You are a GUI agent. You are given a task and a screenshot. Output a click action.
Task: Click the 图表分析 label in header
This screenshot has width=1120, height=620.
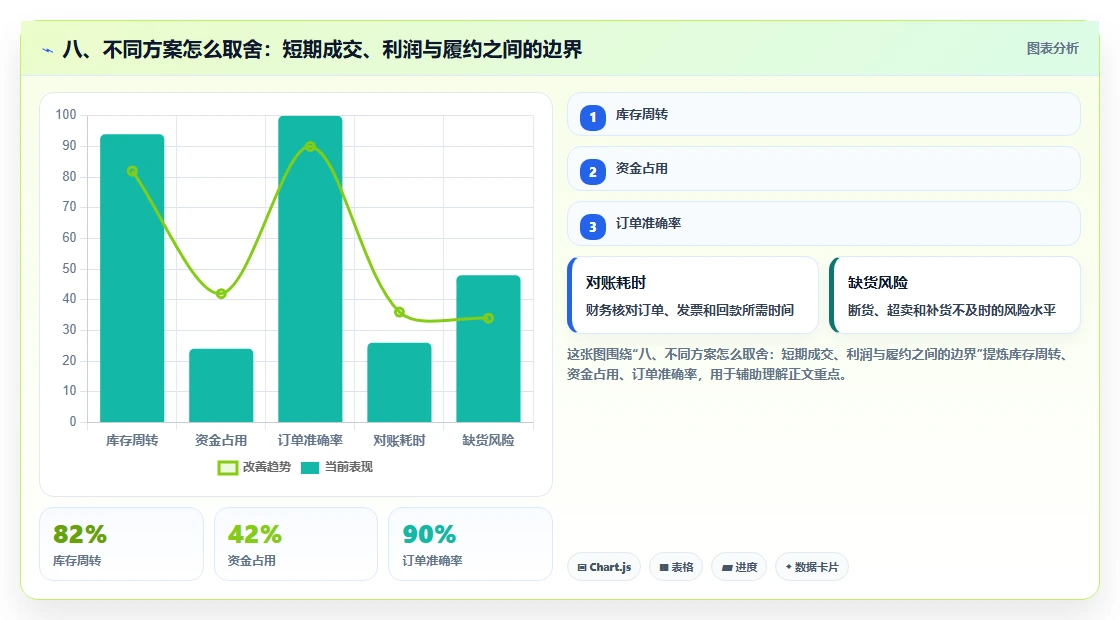tap(1052, 49)
